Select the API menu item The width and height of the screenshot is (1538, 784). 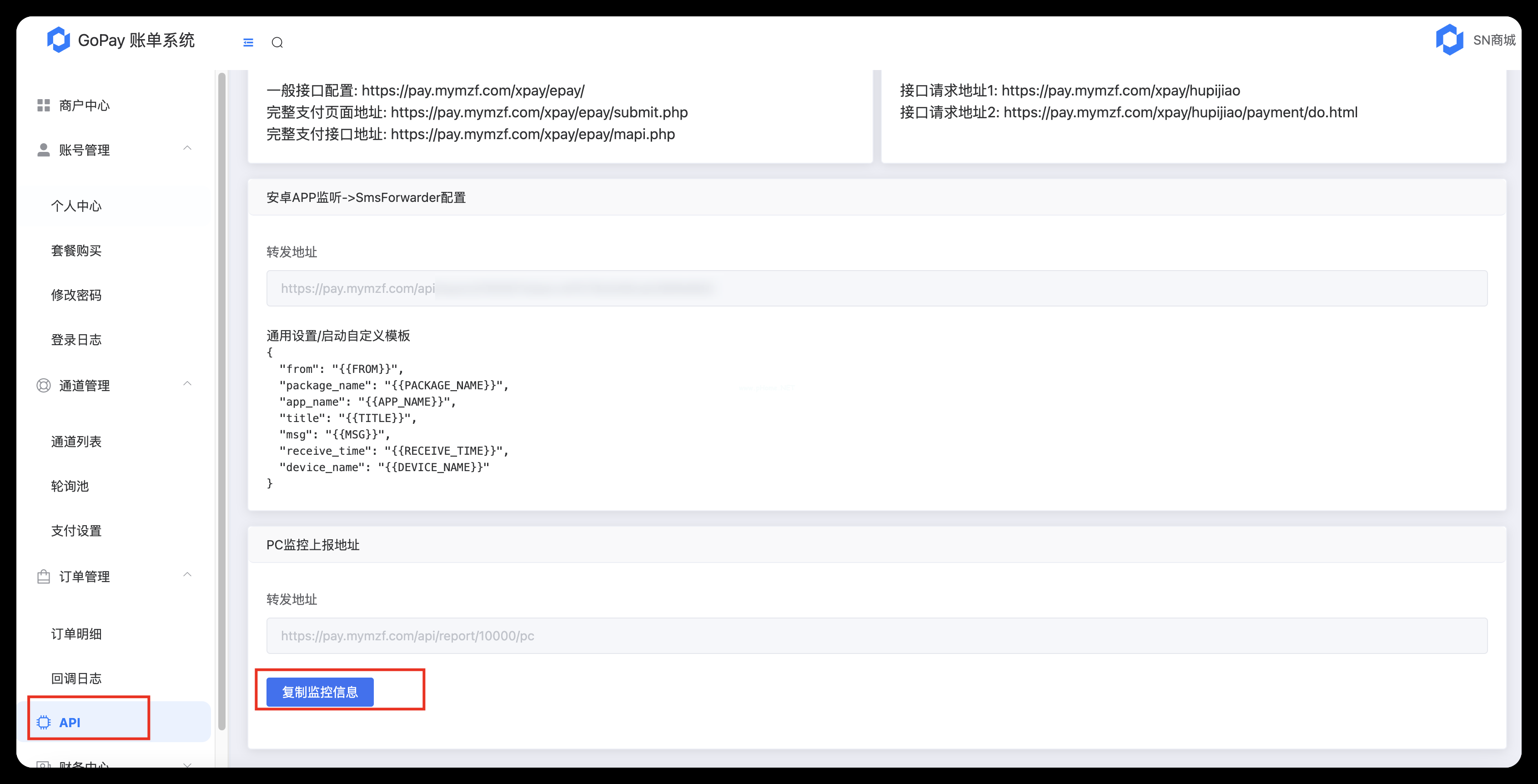pyautogui.click(x=113, y=722)
